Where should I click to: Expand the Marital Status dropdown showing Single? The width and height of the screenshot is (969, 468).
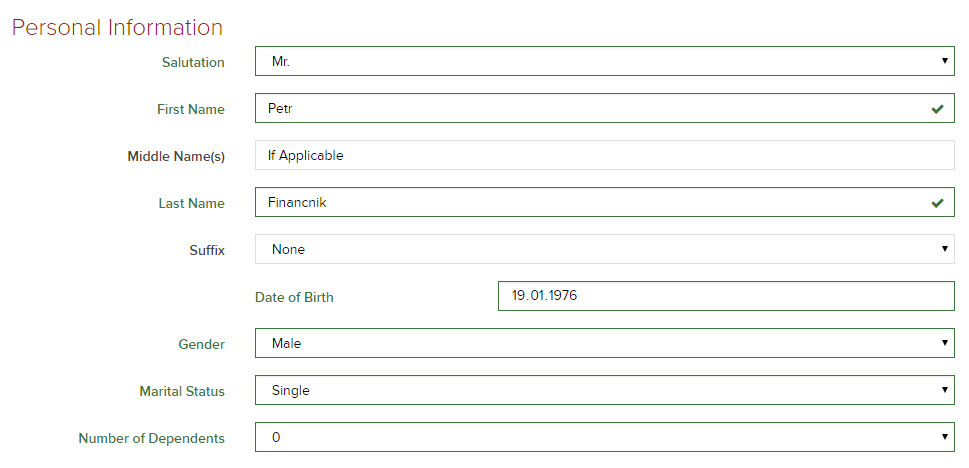point(604,390)
